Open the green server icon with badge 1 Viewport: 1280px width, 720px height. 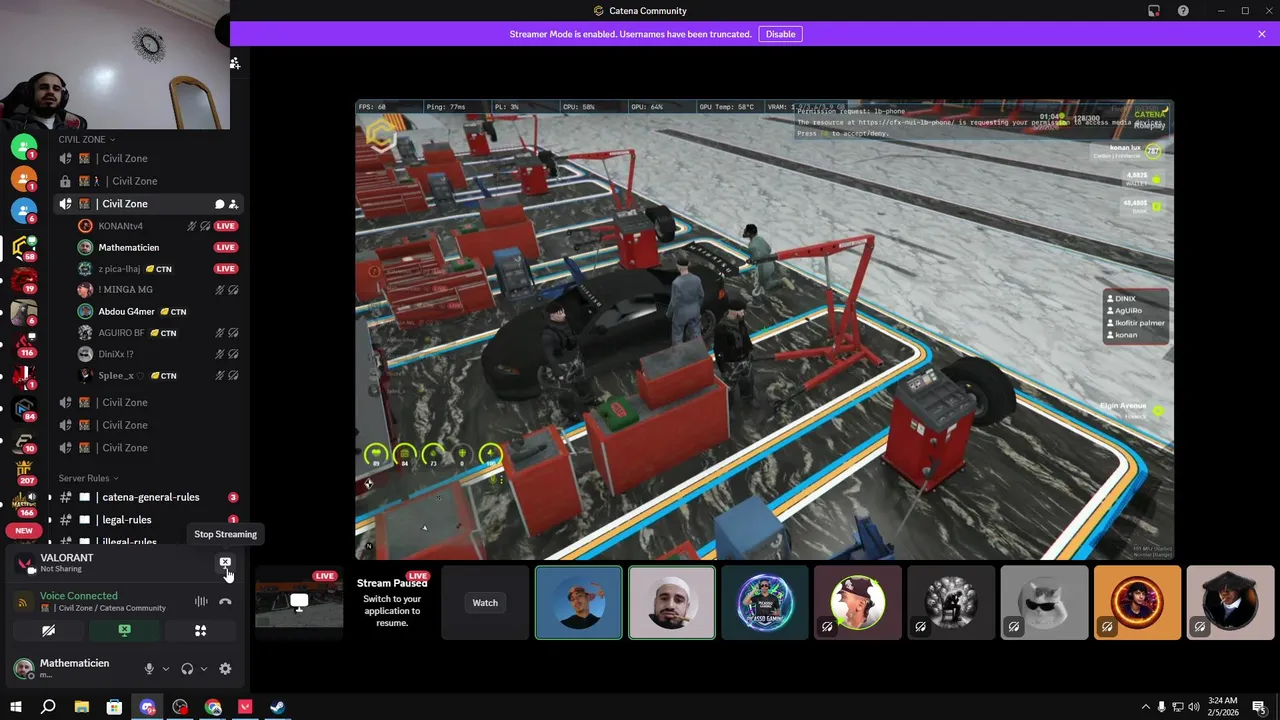[24, 147]
